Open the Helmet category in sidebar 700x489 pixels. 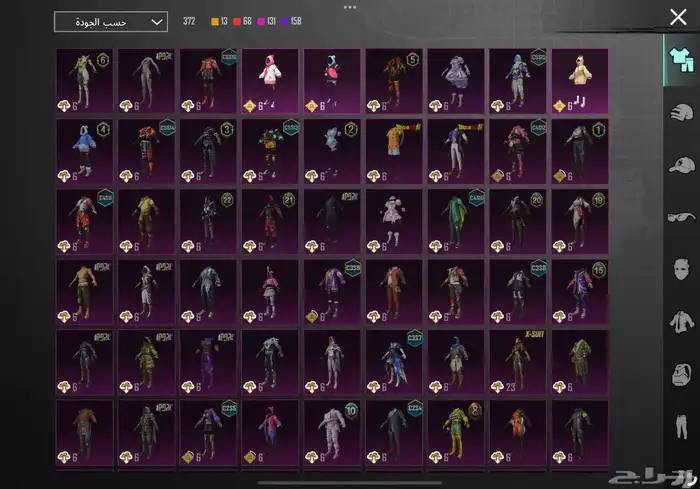tap(681, 112)
